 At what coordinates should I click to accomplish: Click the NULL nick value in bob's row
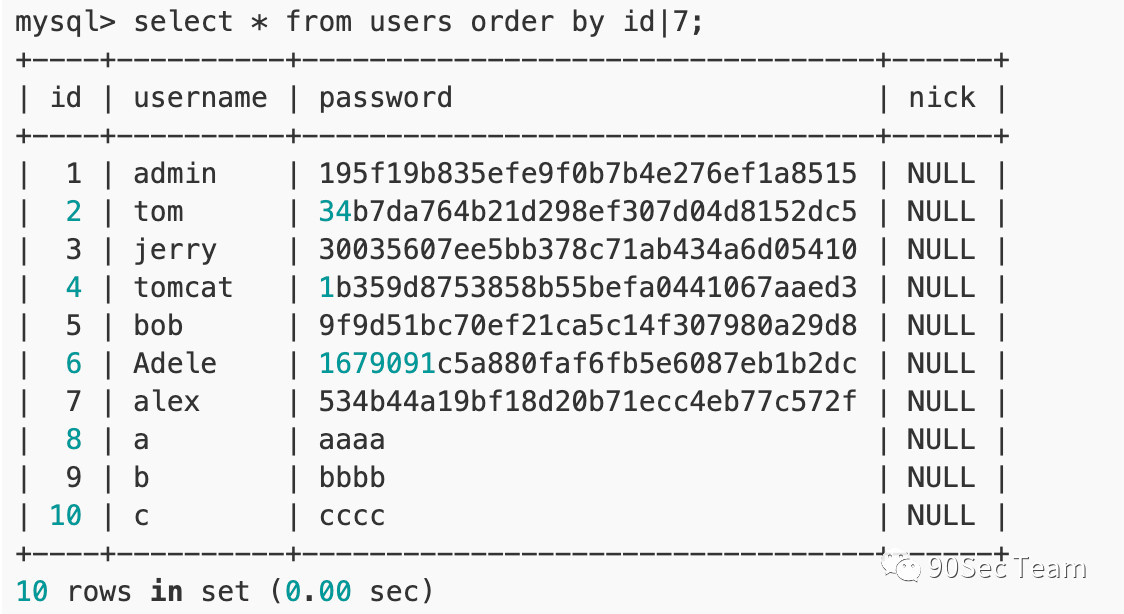[941, 325]
